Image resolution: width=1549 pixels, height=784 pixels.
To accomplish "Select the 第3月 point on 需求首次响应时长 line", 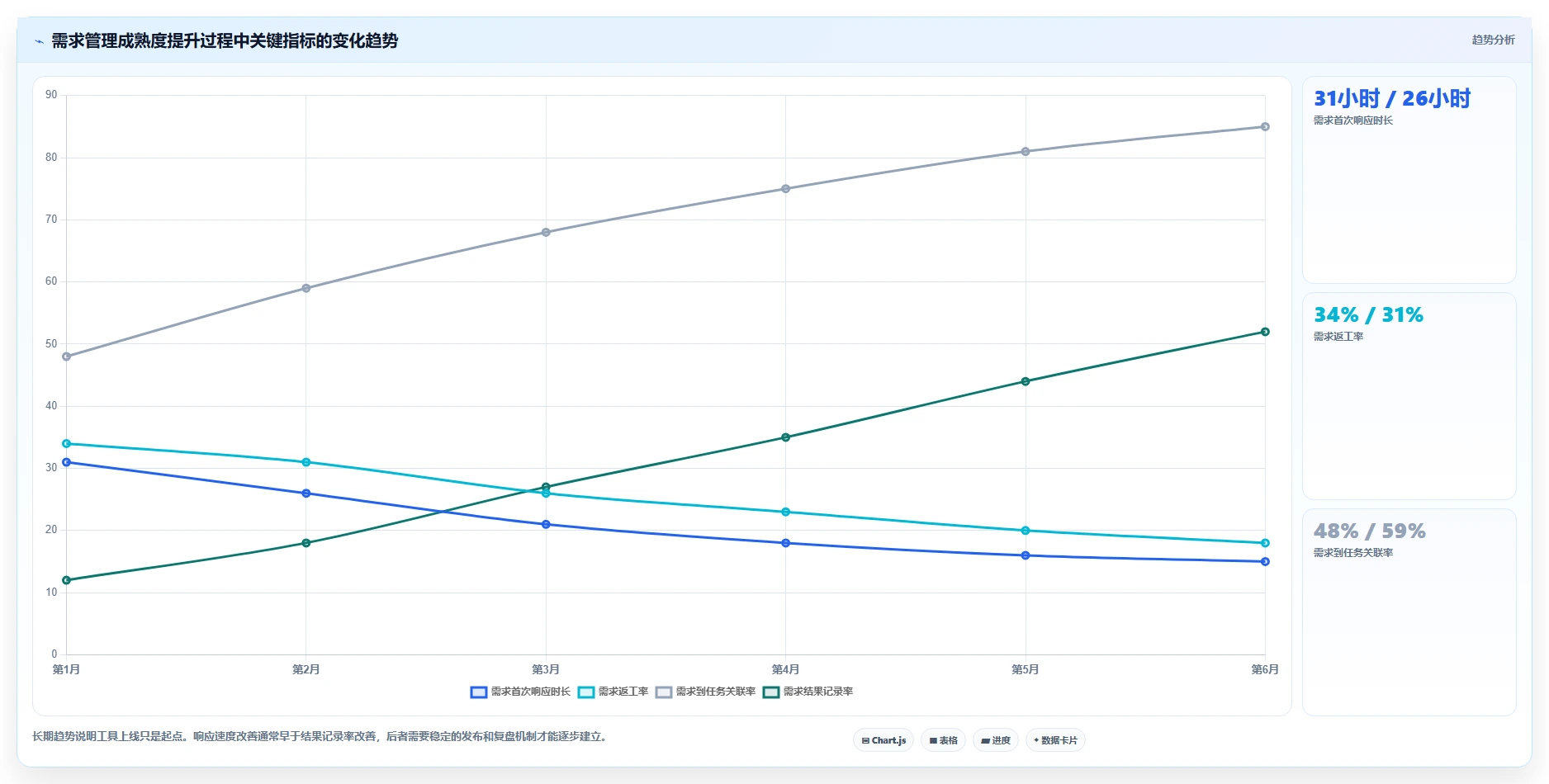I will point(546,524).
